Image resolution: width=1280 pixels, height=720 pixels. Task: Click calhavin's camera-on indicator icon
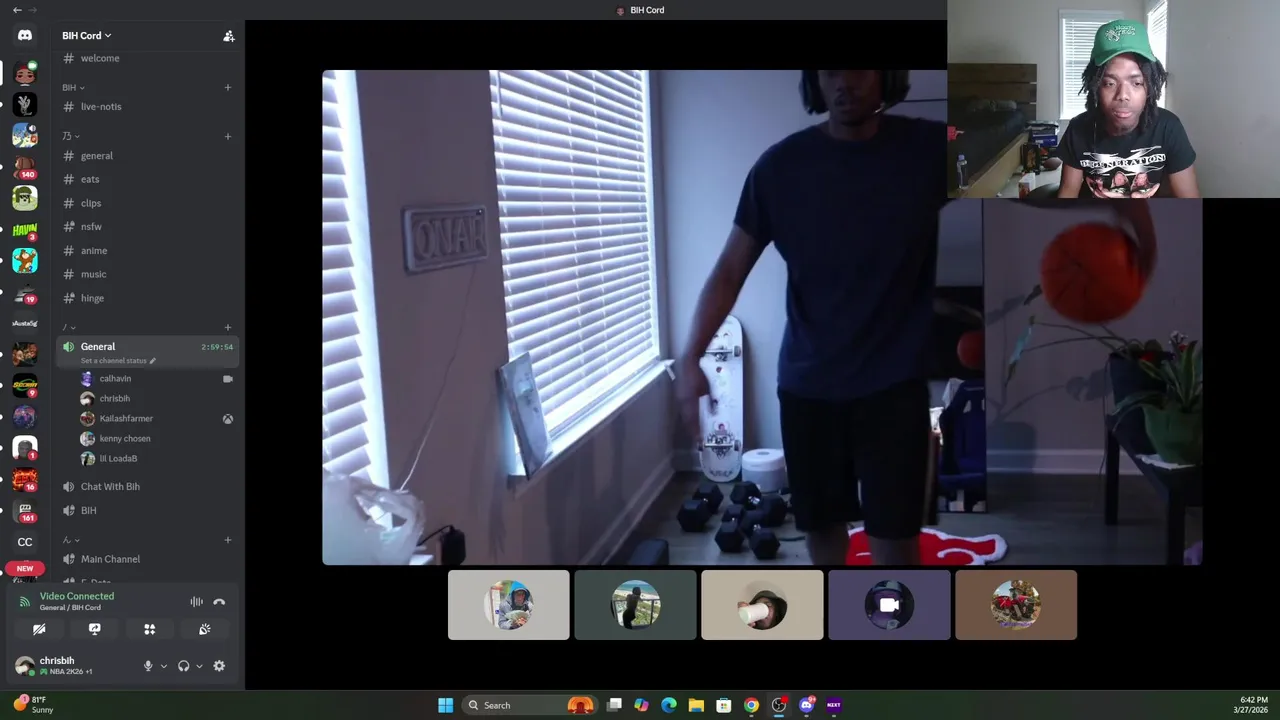[x=228, y=379]
